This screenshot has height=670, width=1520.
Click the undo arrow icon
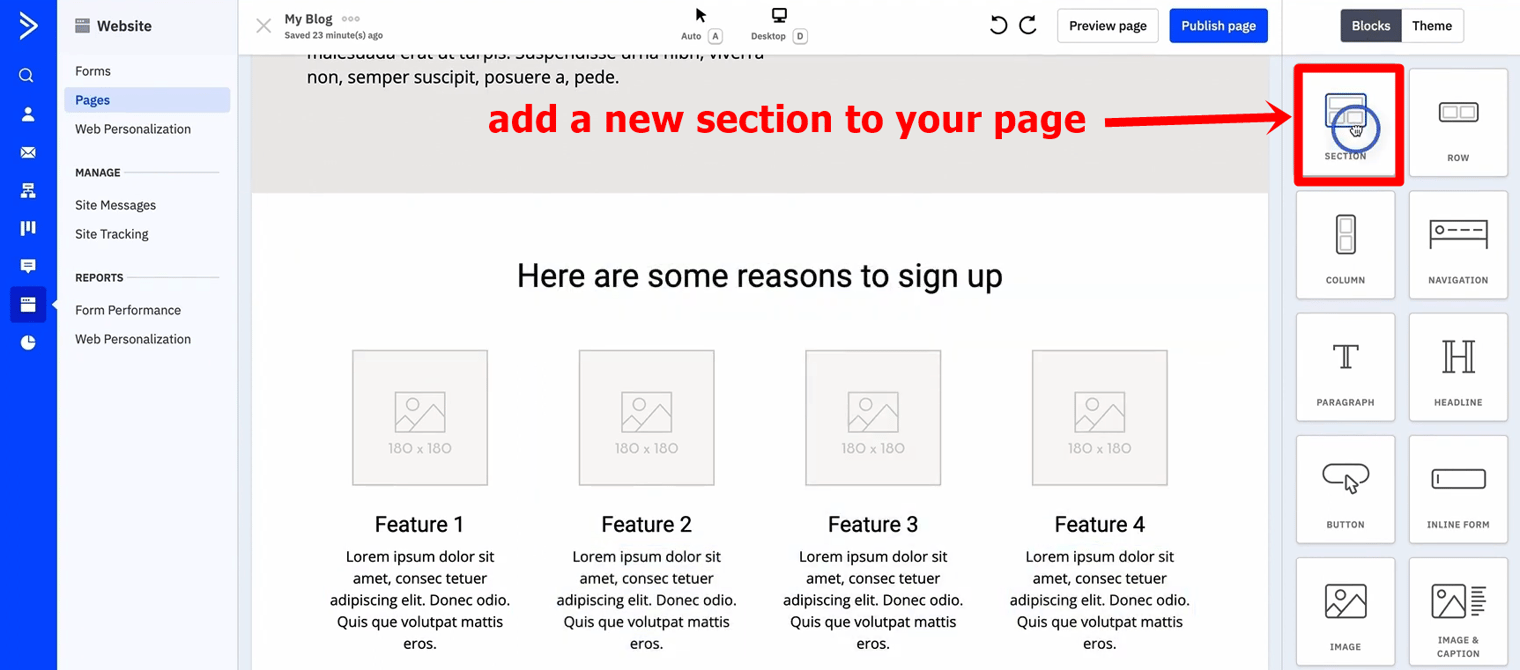click(x=998, y=26)
